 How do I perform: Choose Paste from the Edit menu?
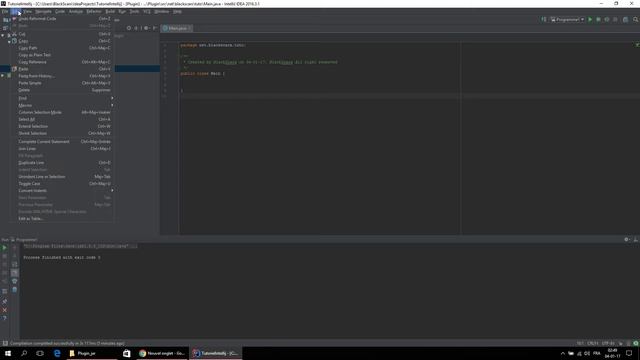pyautogui.click(x=62, y=69)
